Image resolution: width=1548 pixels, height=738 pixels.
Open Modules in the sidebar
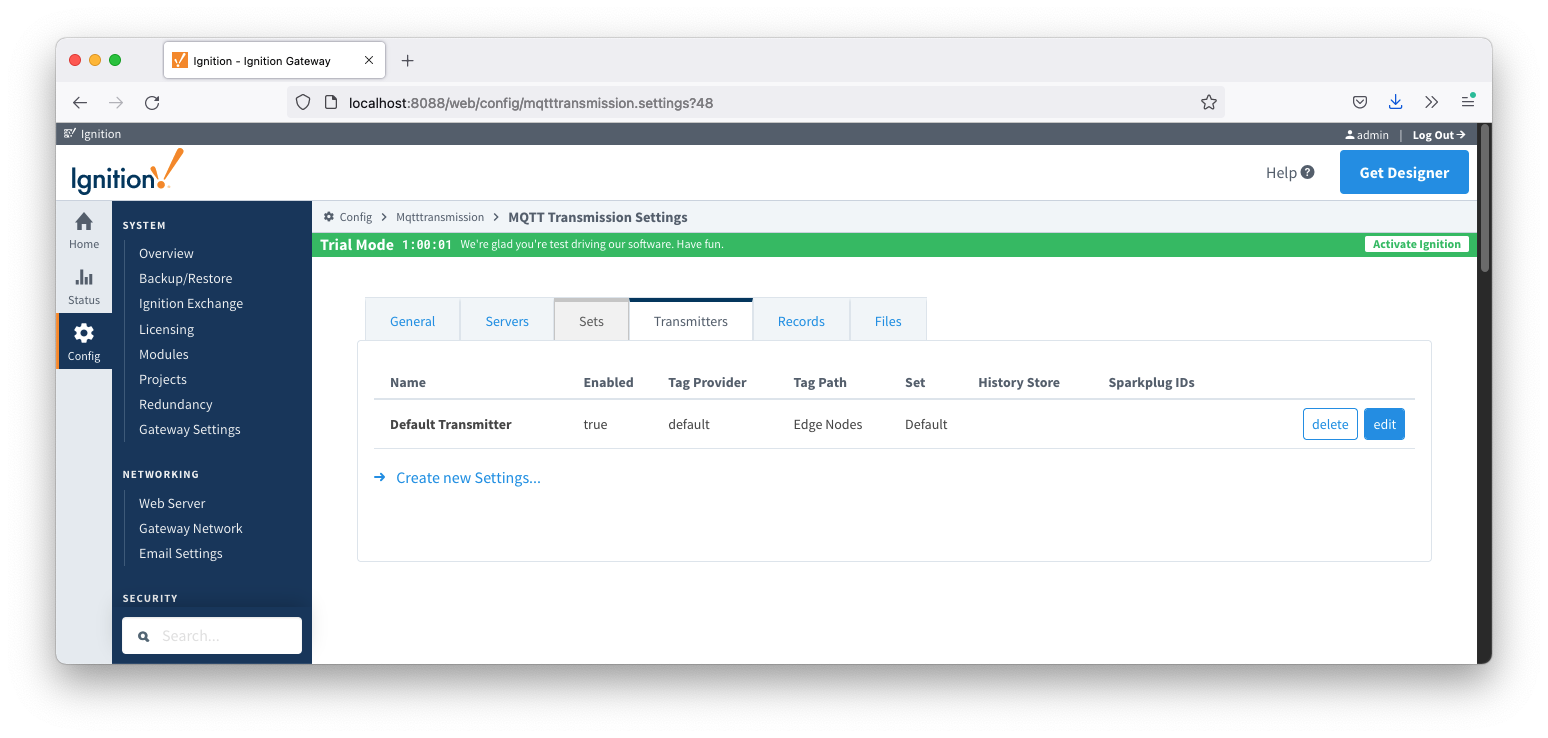pos(164,354)
